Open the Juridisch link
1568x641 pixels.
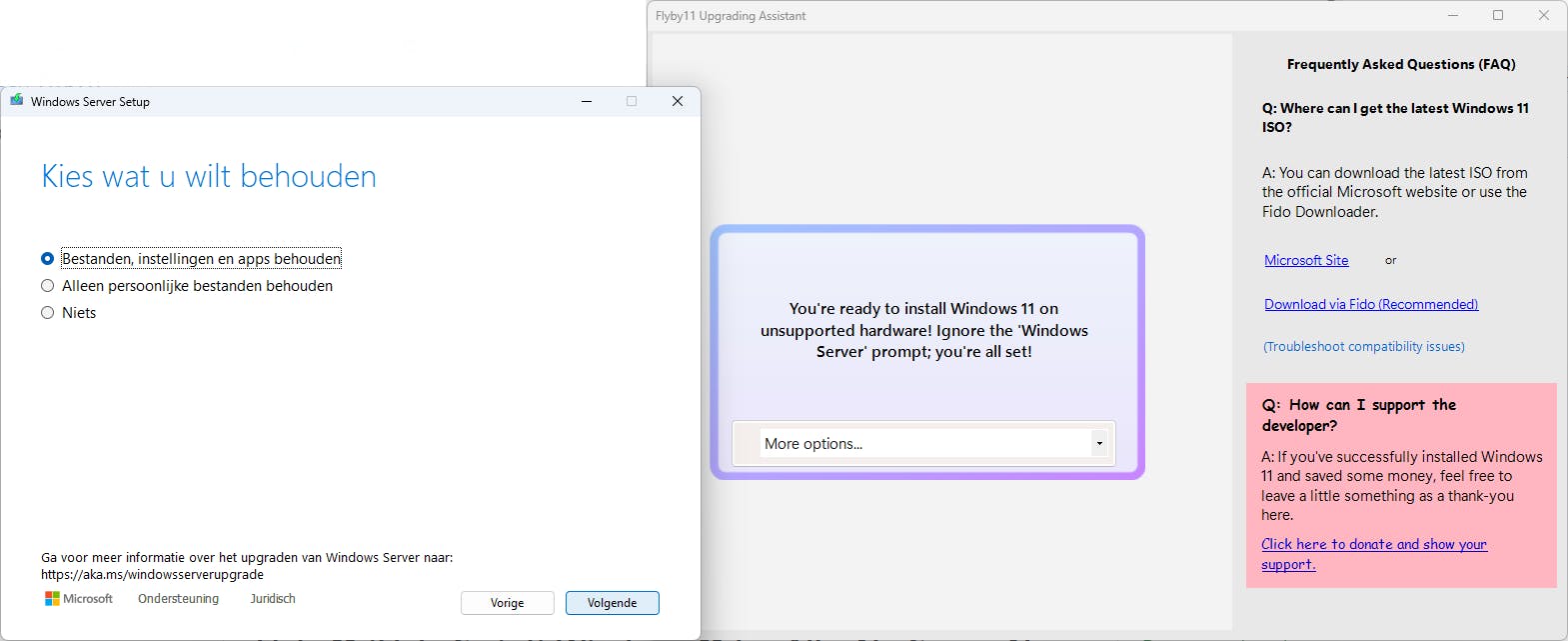[273, 598]
